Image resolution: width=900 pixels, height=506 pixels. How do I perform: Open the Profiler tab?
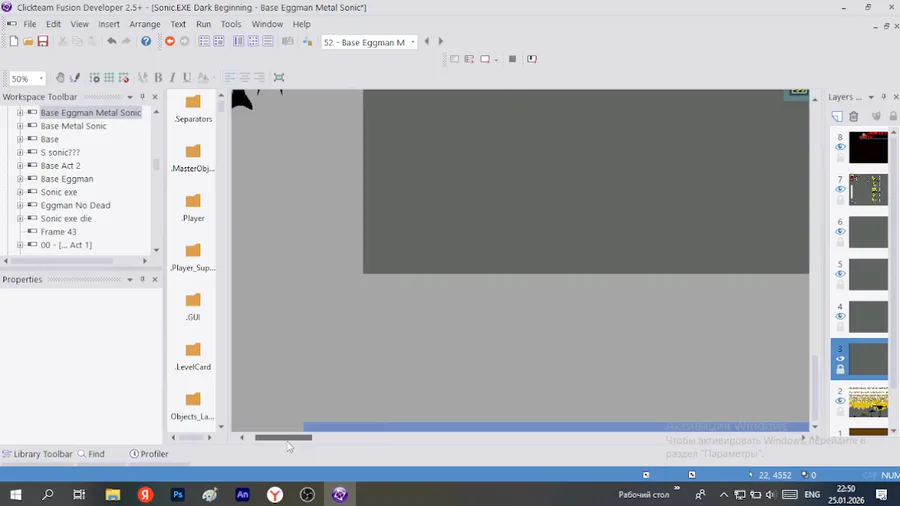click(149, 454)
